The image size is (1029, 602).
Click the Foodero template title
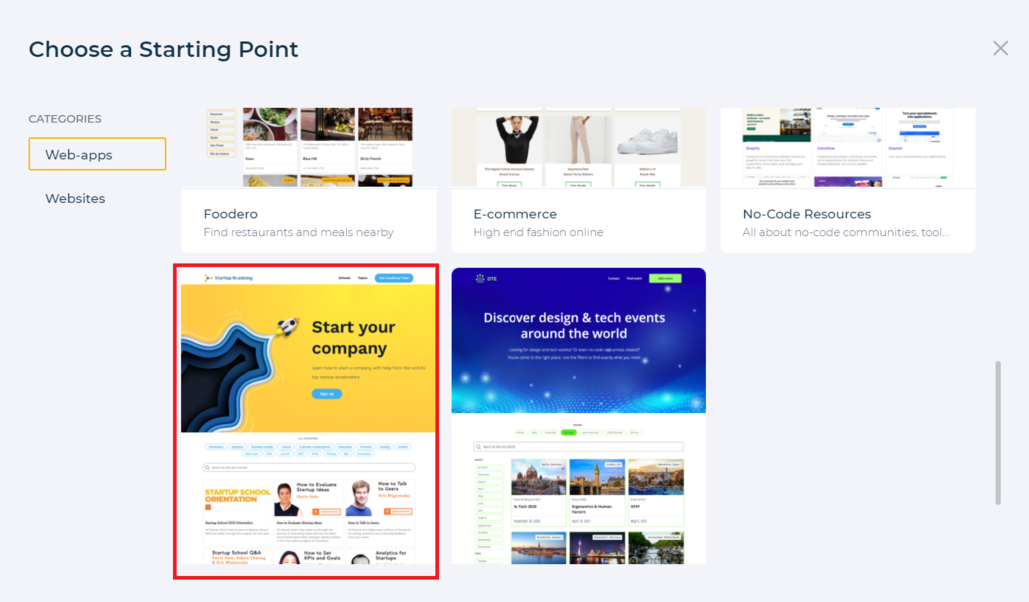tap(230, 214)
